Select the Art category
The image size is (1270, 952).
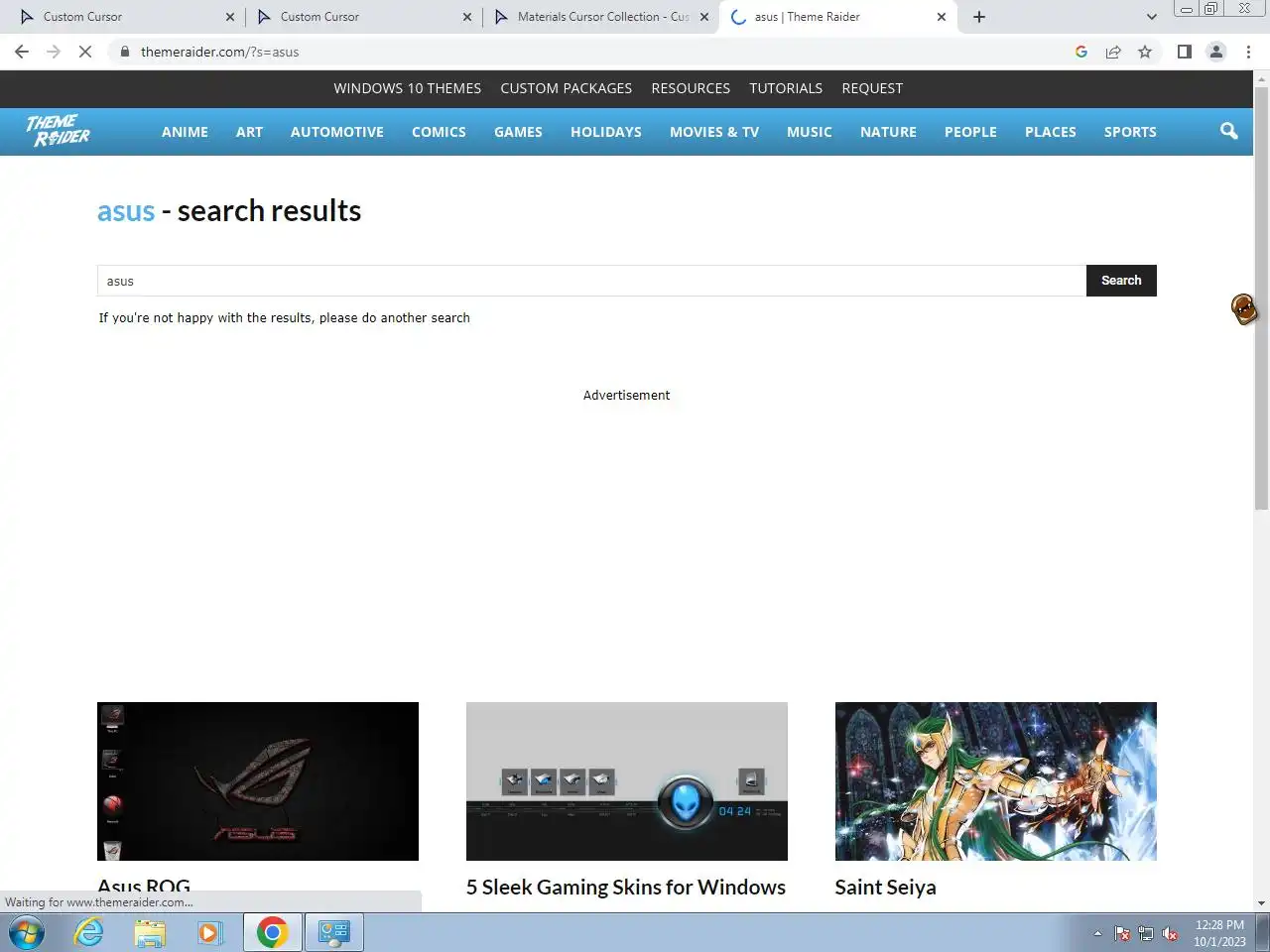click(x=249, y=132)
